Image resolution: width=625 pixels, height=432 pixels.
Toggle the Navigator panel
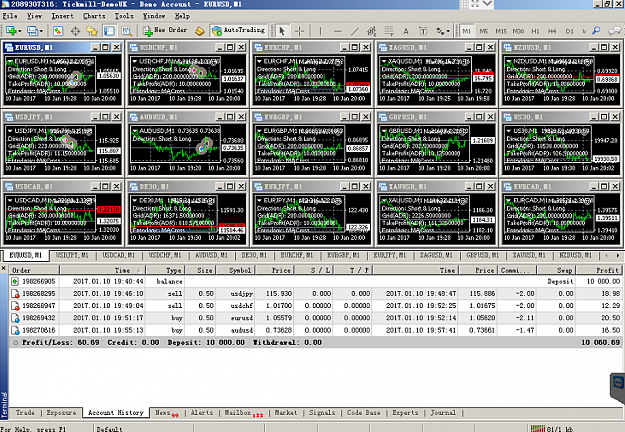click(x=92, y=31)
